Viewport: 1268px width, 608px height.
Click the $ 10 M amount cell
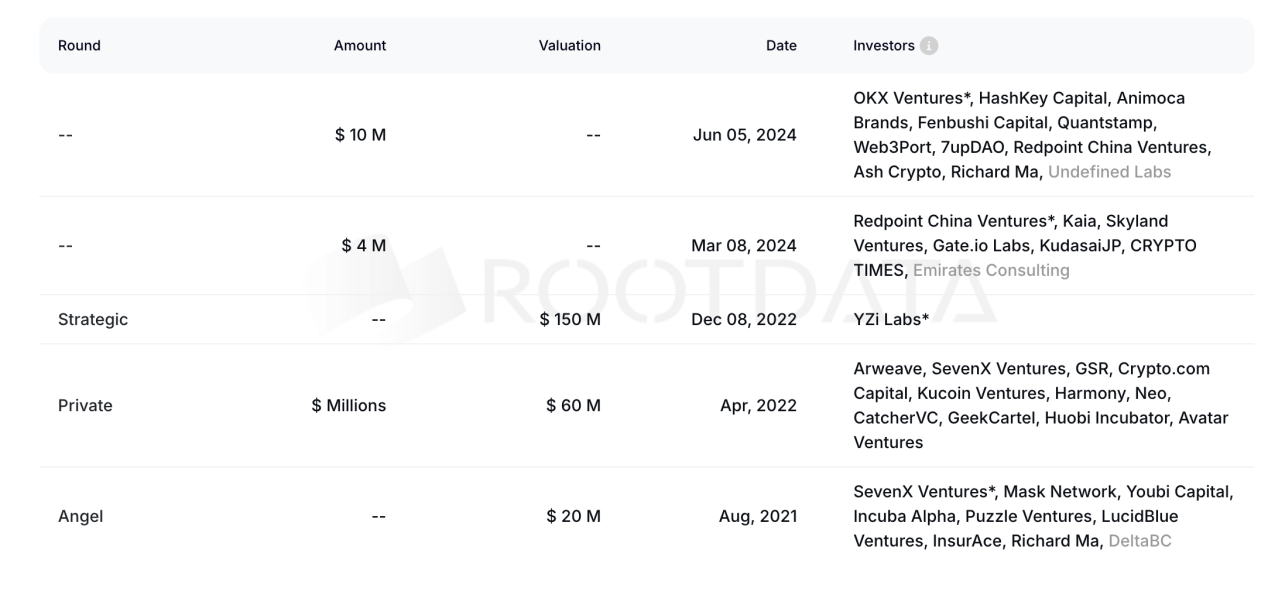pos(360,135)
